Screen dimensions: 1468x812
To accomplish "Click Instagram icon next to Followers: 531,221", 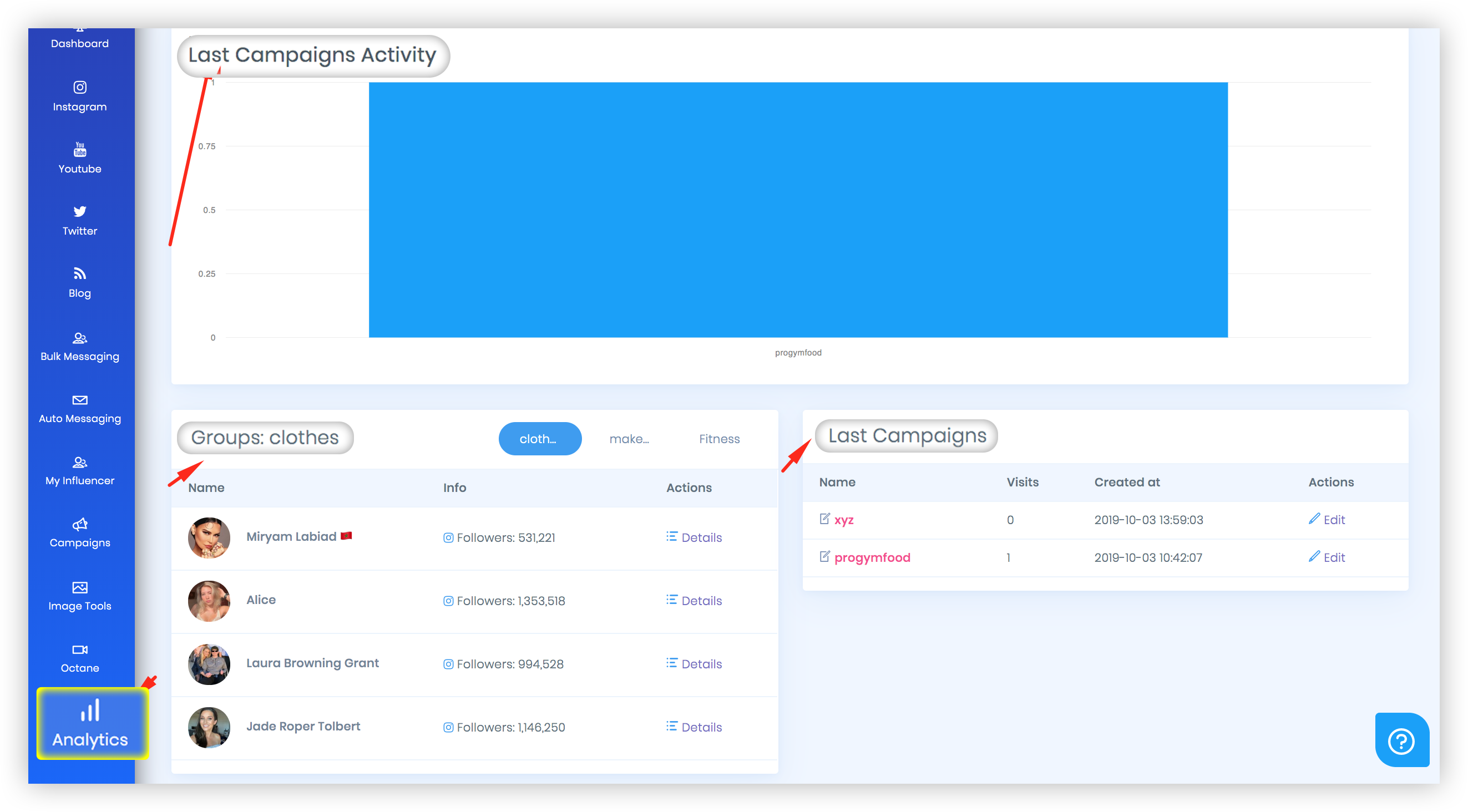I will 448,537.
